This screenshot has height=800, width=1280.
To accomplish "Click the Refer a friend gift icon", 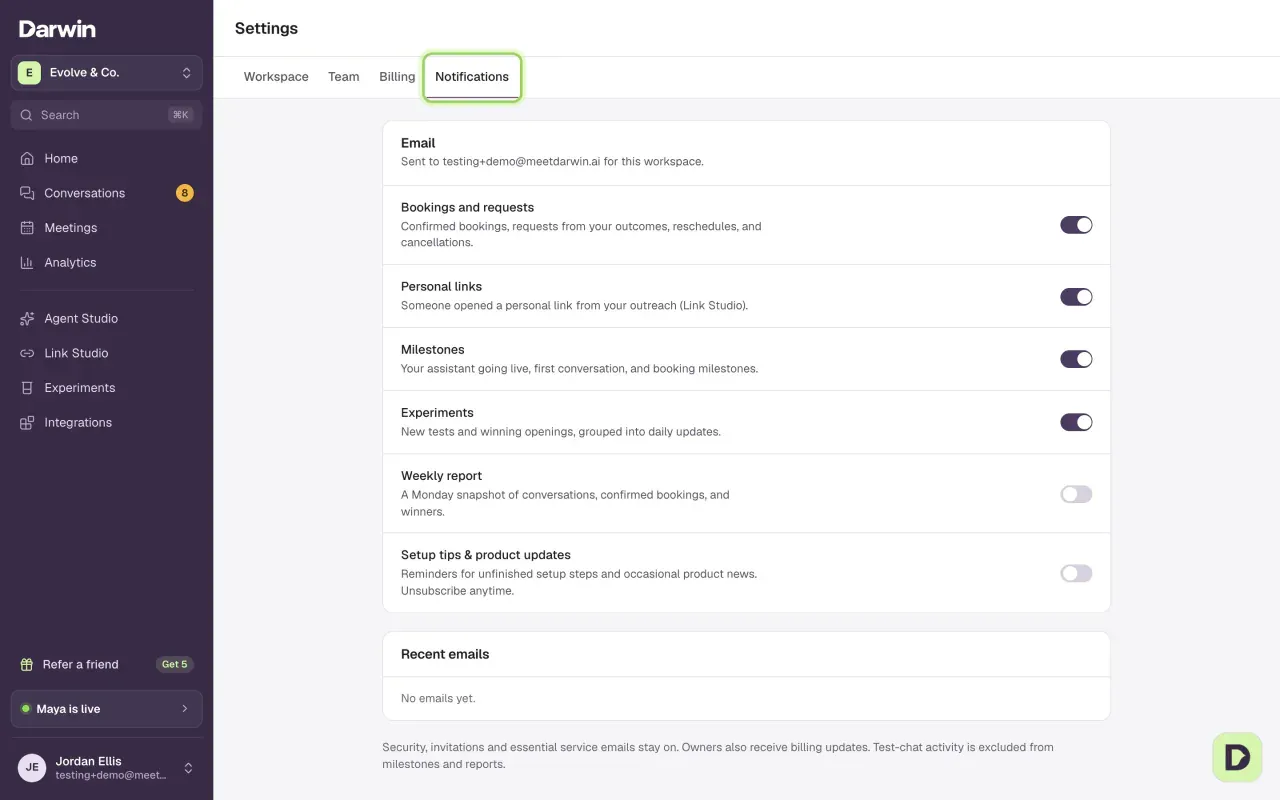I will (27, 664).
